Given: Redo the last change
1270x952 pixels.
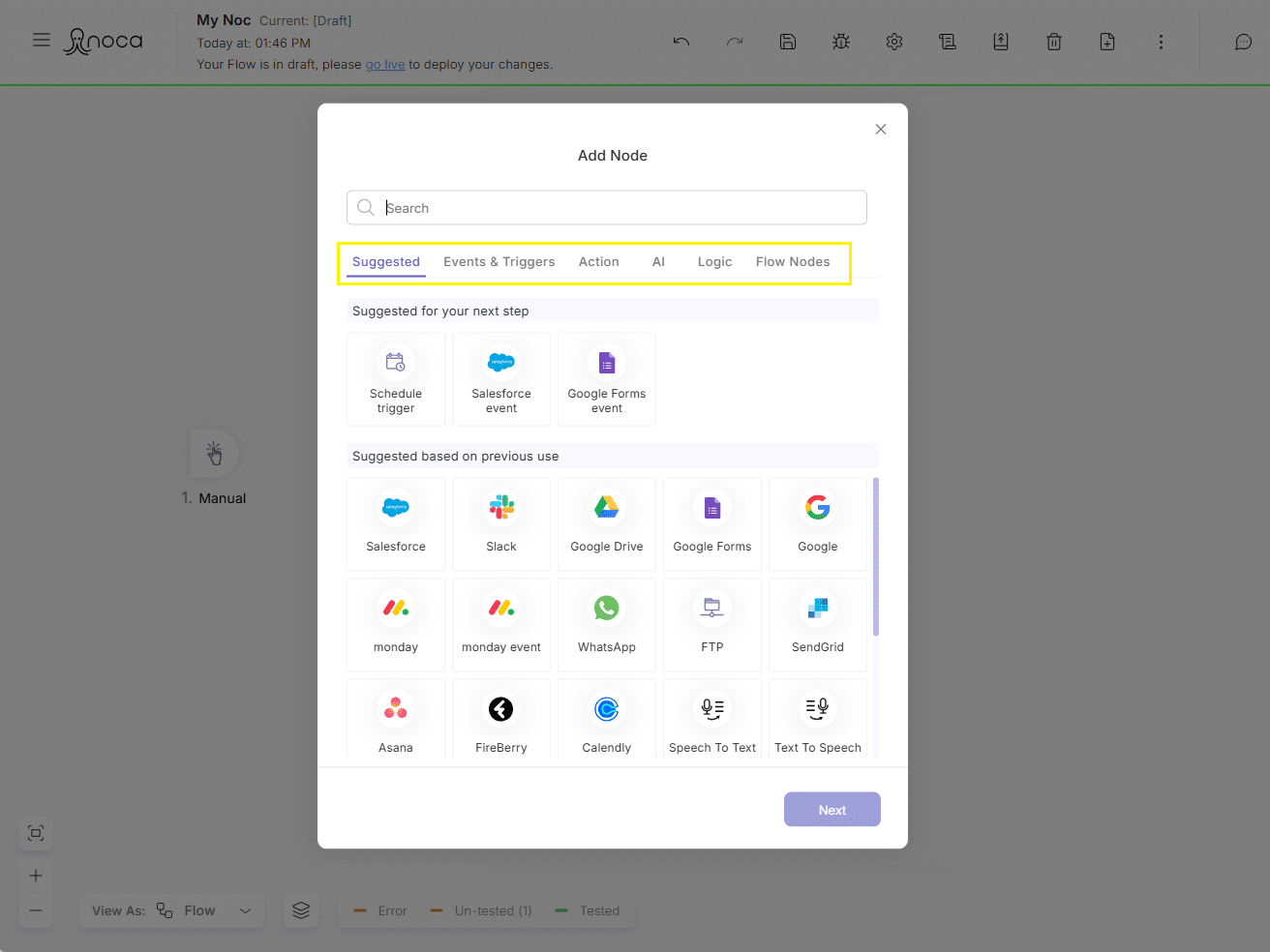Looking at the screenshot, I should [735, 42].
